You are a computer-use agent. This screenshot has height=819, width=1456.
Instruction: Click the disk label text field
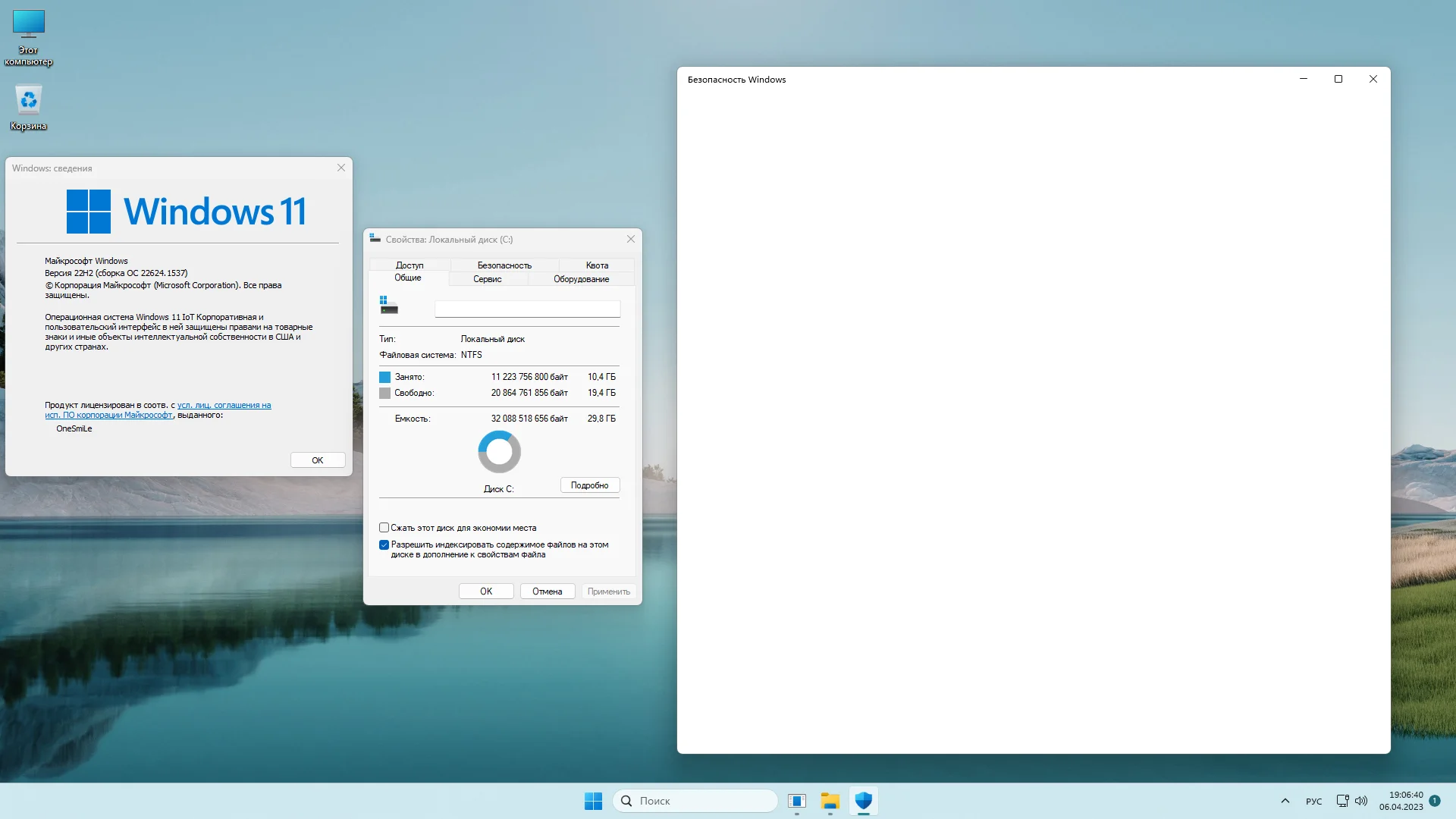[527, 309]
